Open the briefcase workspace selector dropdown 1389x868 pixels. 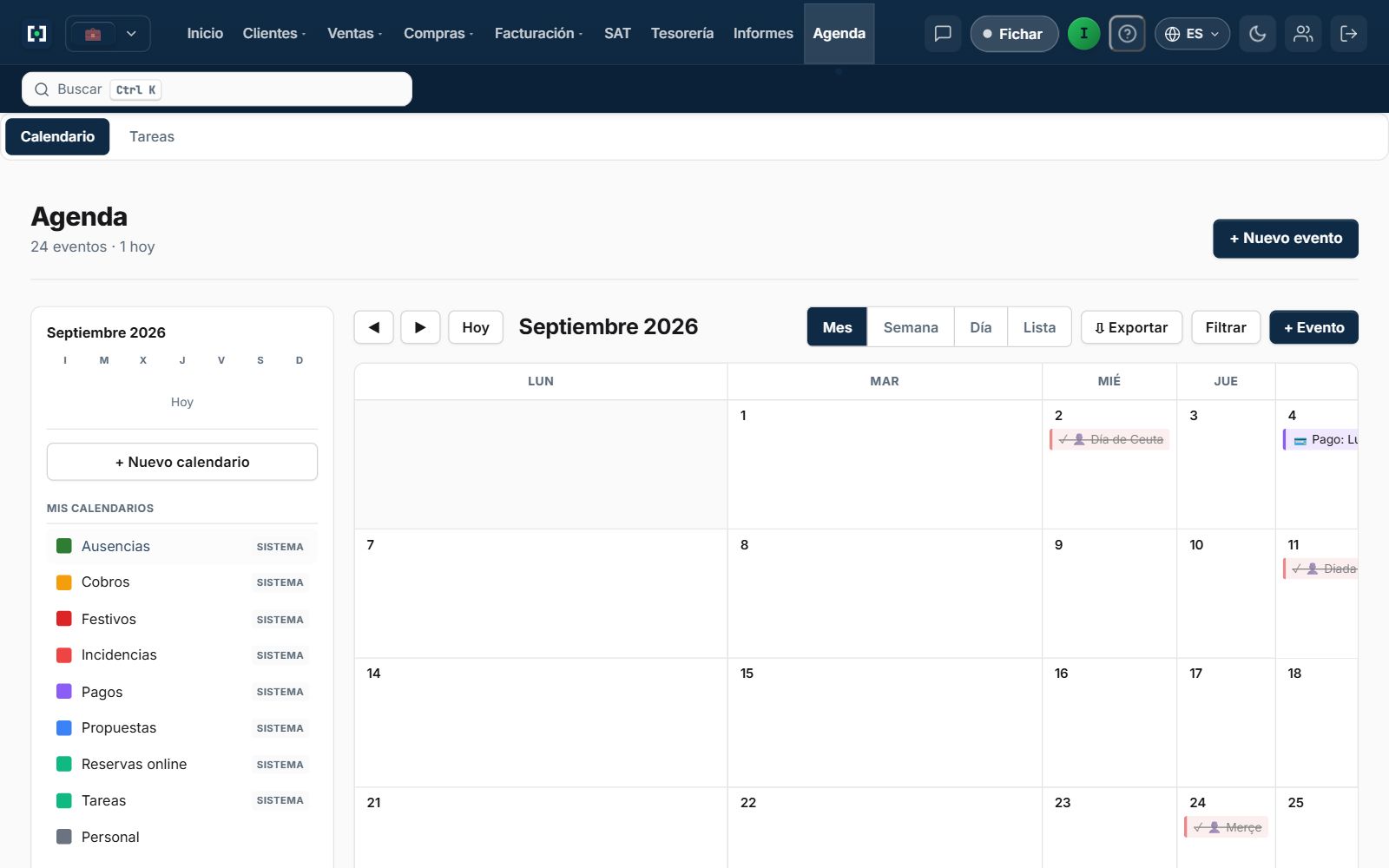tap(109, 34)
